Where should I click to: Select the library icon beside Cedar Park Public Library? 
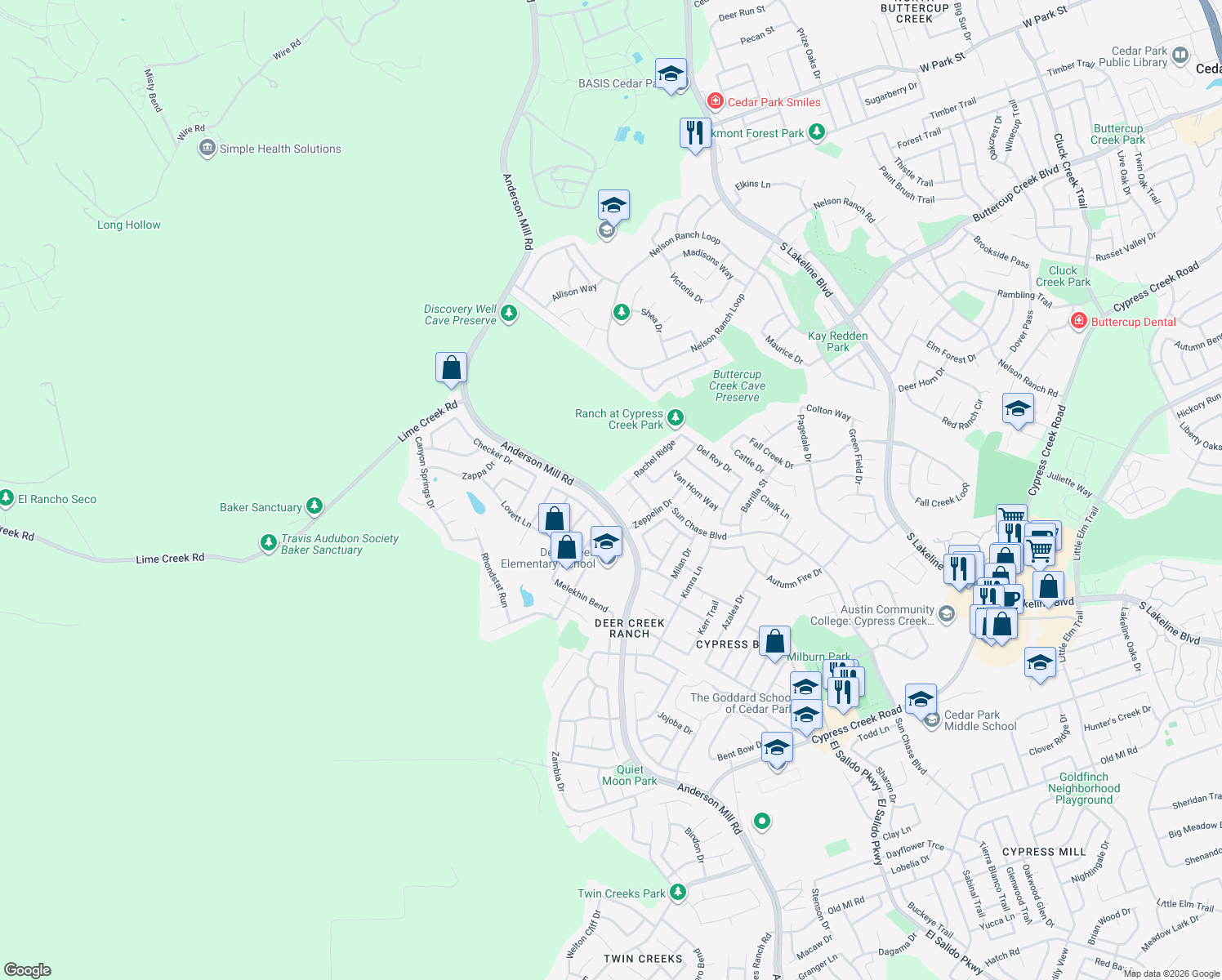coord(1180,56)
